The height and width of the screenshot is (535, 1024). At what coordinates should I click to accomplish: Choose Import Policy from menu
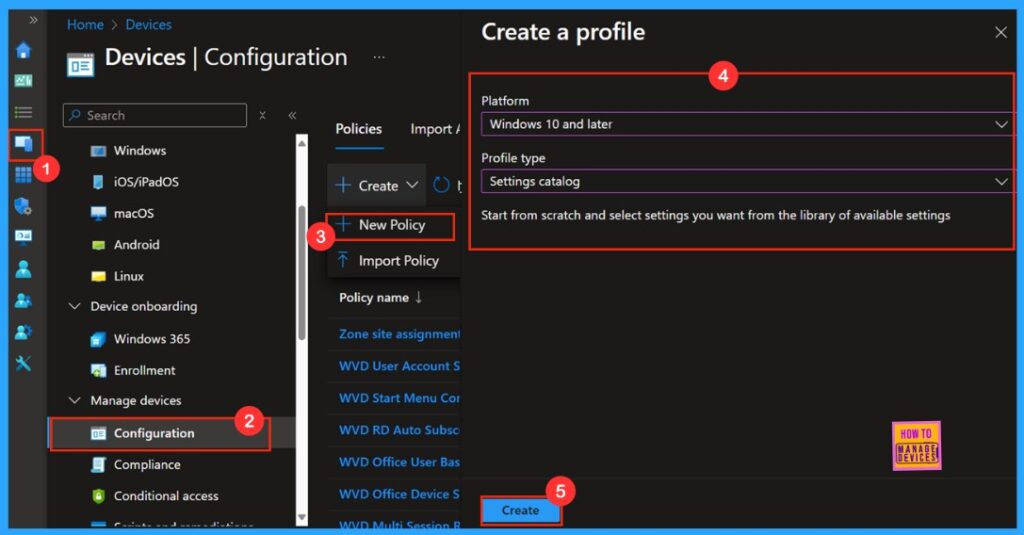tap(393, 261)
